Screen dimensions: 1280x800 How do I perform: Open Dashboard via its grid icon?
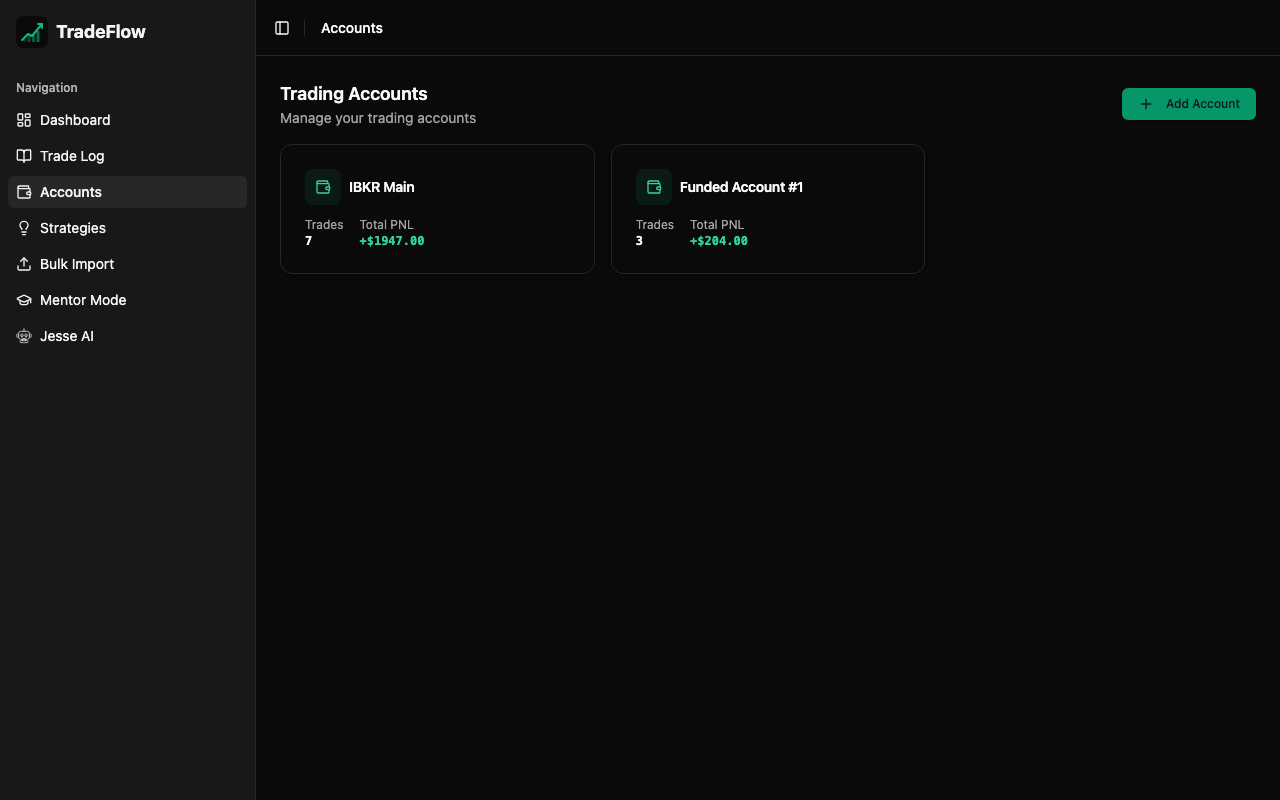click(24, 120)
